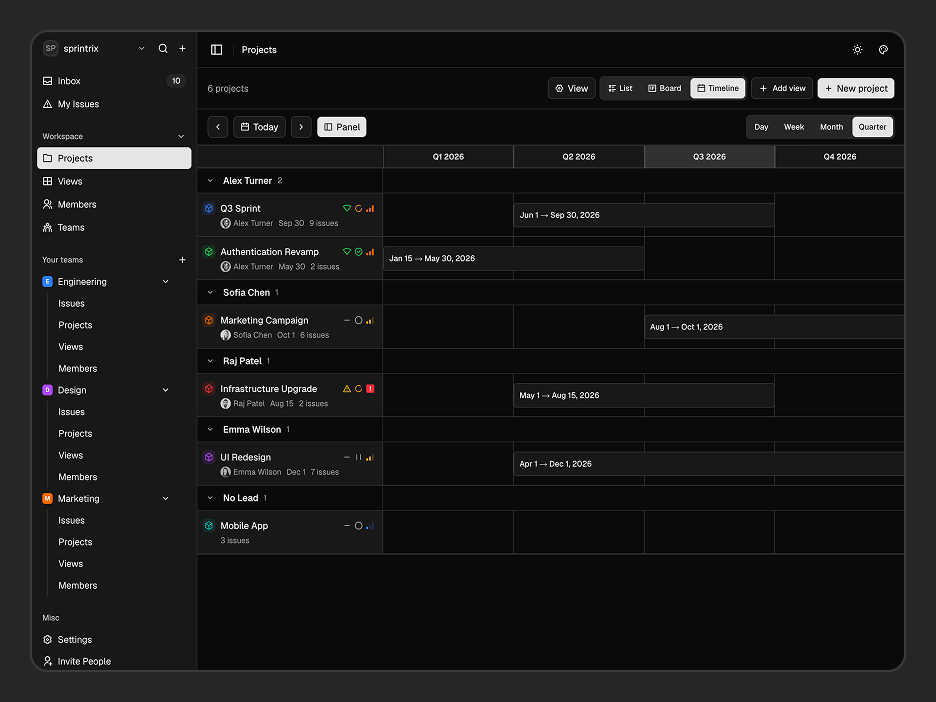Viewport: 936px width, 702px height.
Task: Click Mobile App project icon
Action: (209, 525)
